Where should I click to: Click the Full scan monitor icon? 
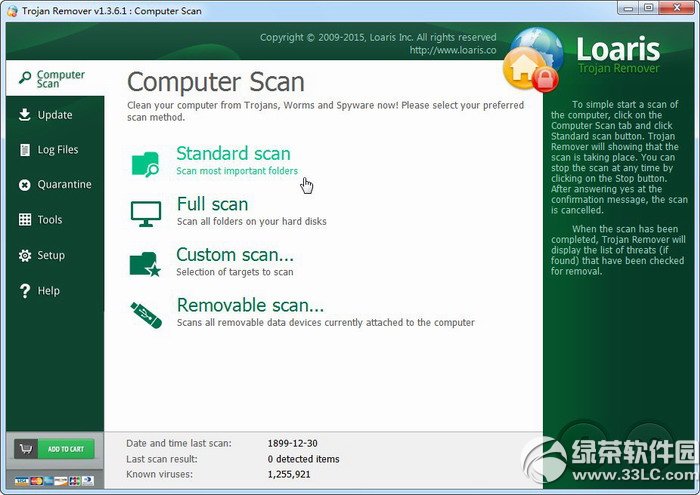146,213
